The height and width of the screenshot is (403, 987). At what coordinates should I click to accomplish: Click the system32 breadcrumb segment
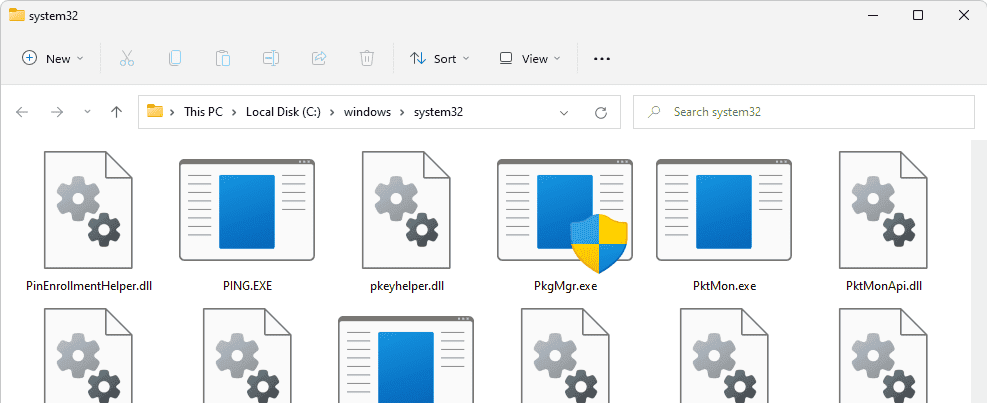(x=438, y=112)
